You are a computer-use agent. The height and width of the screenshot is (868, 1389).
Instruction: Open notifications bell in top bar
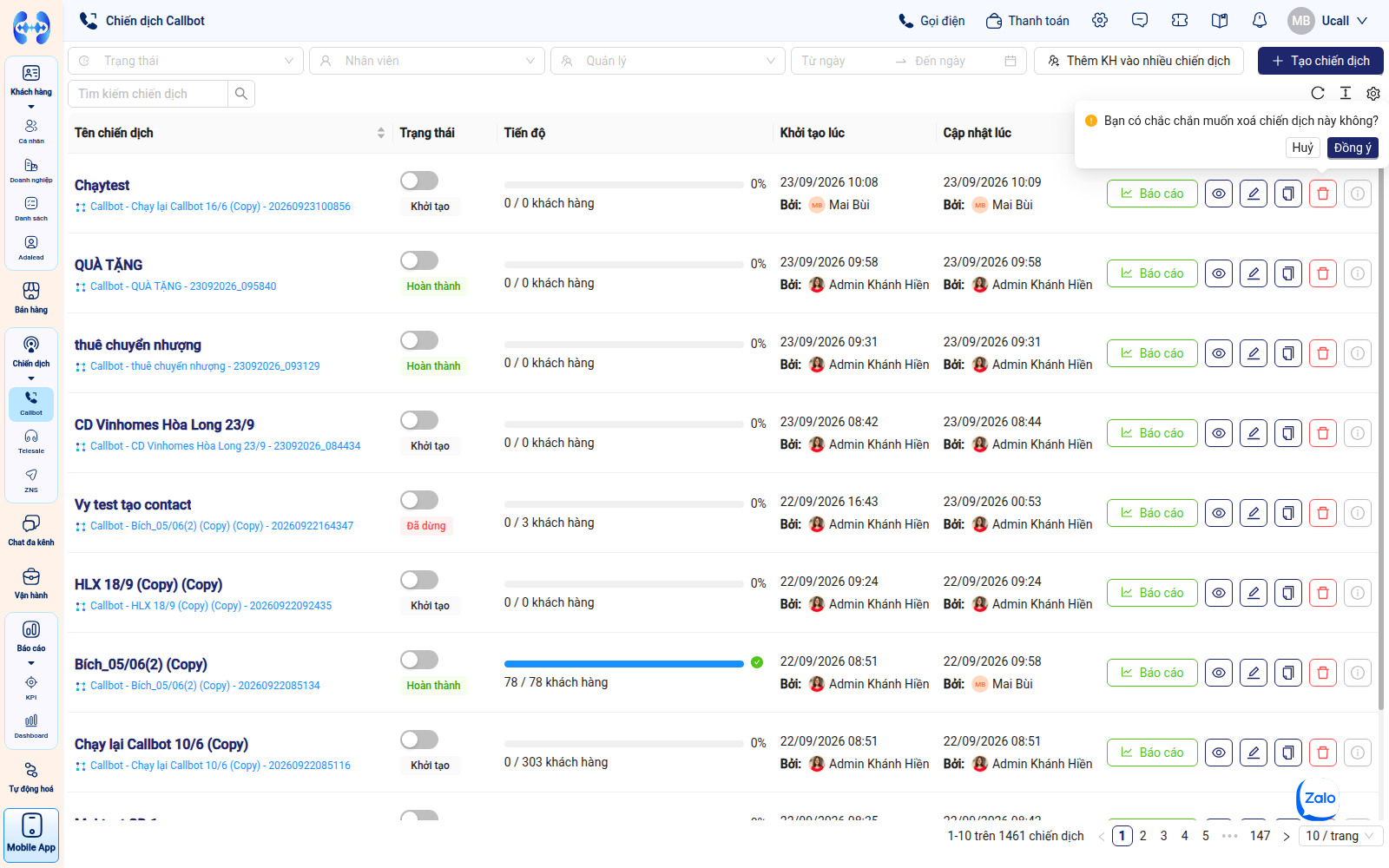[x=1259, y=20]
